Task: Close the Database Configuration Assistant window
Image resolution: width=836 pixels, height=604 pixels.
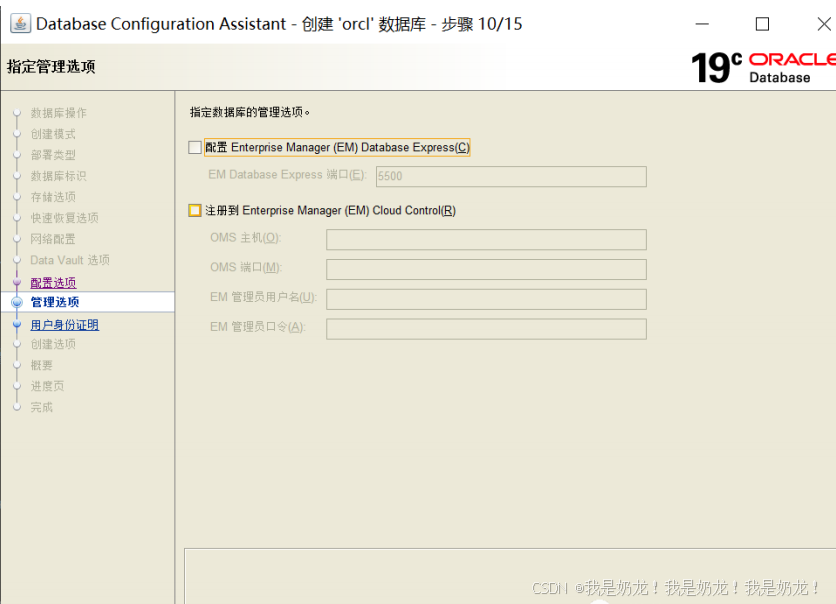Action: point(824,24)
